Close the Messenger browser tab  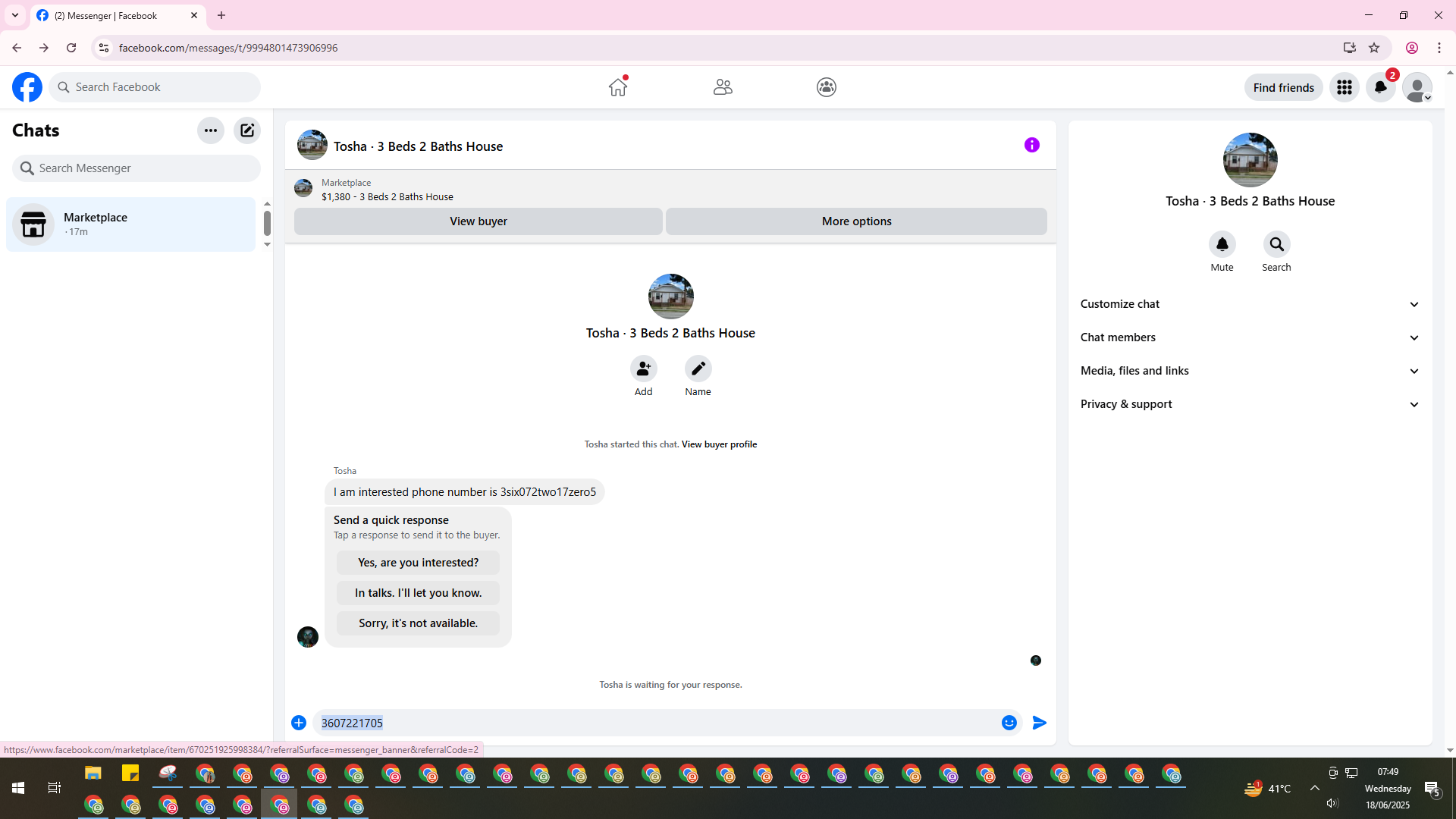(x=194, y=15)
